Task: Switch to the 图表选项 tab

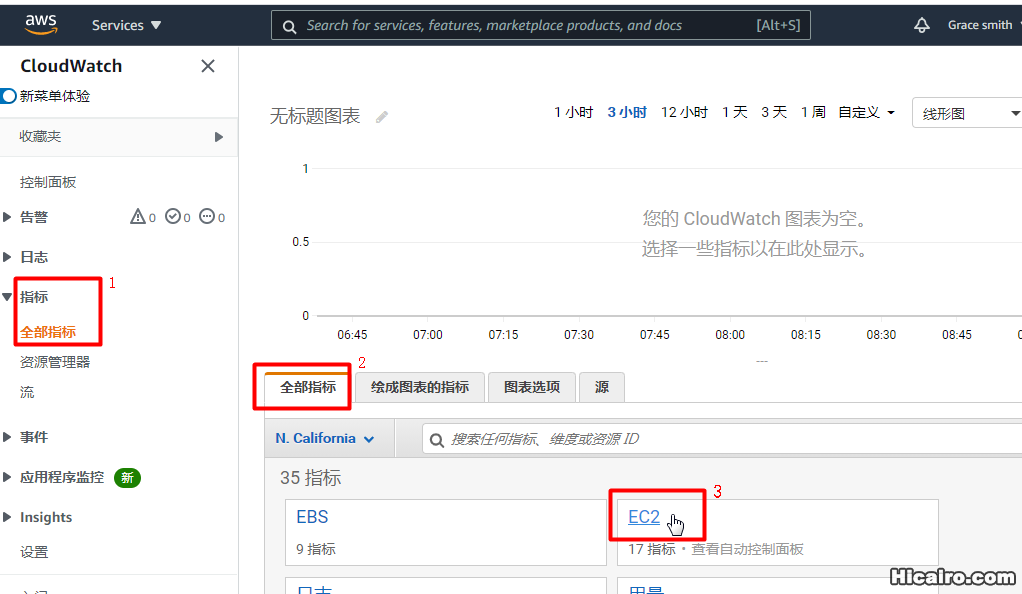Action: pyautogui.click(x=531, y=387)
